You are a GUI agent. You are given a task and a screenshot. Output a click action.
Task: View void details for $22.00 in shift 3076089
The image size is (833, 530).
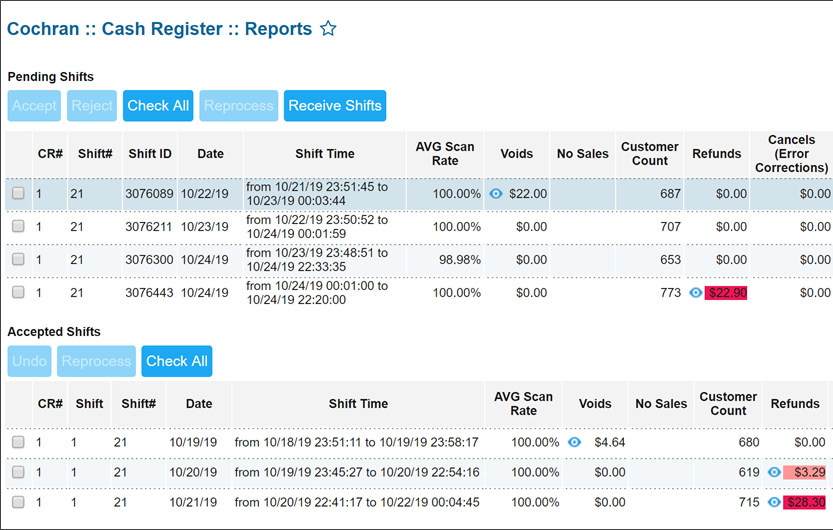(496, 194)
